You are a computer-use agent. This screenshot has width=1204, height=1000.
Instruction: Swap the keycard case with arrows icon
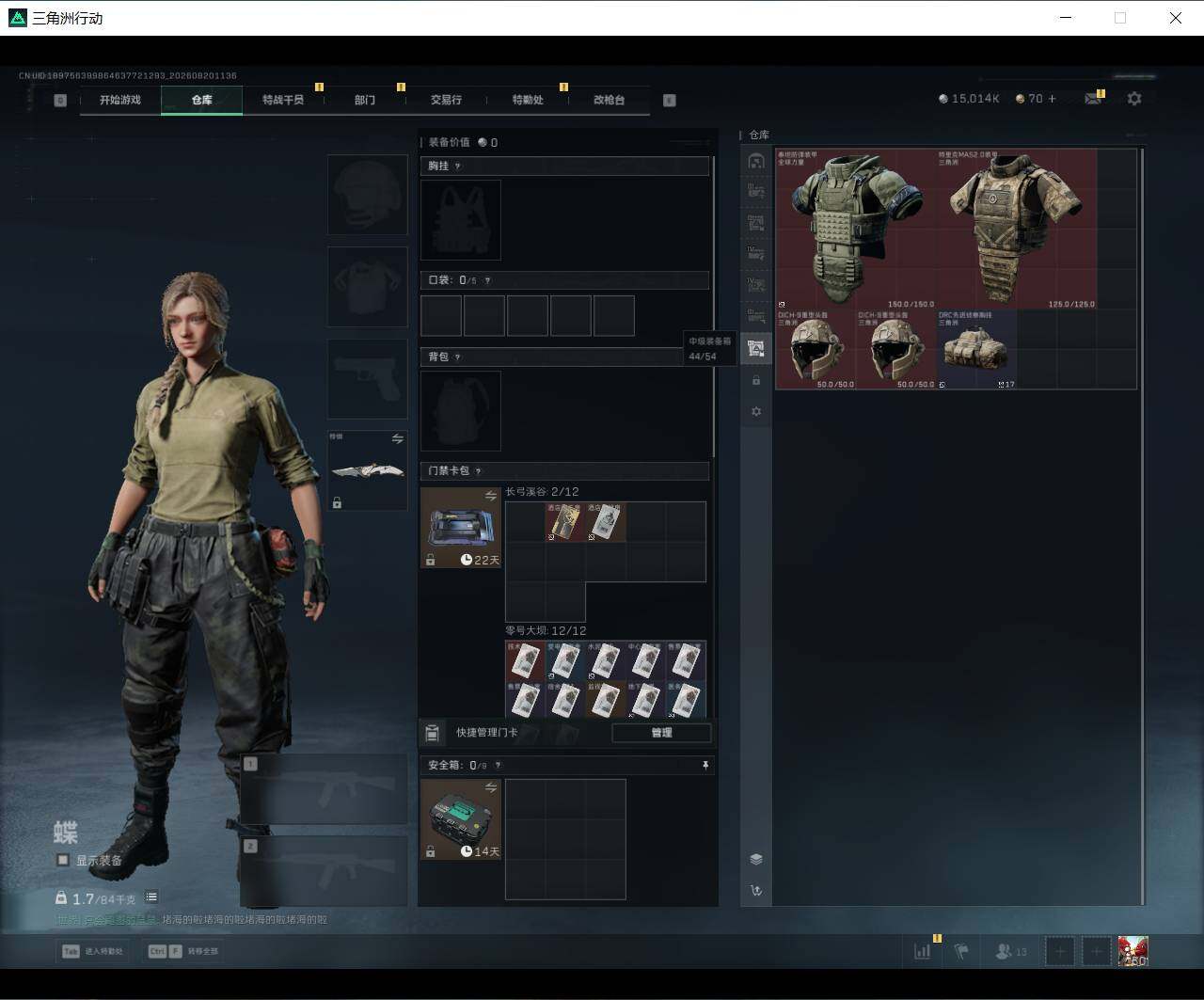(x=490, y=496)
